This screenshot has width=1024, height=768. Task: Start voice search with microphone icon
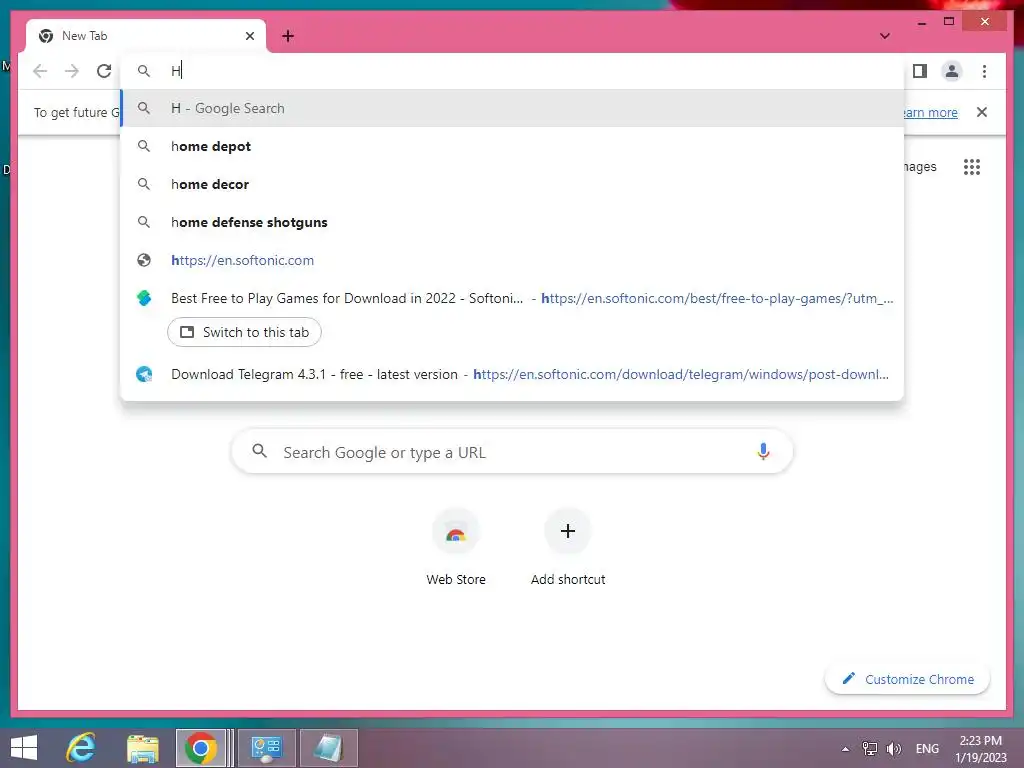(763, 451)
